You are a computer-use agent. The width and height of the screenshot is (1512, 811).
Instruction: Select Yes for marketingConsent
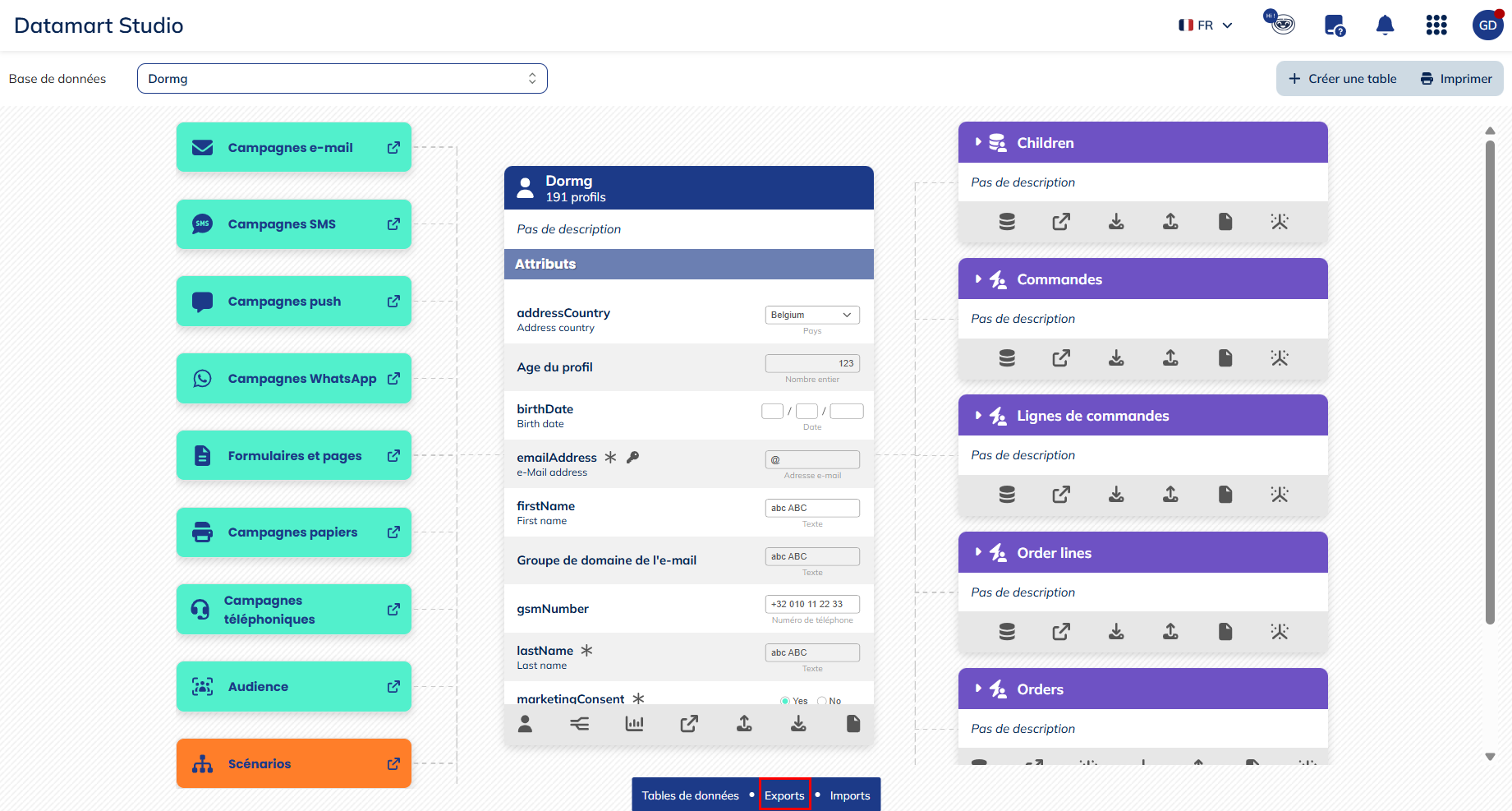pos(785,701)
